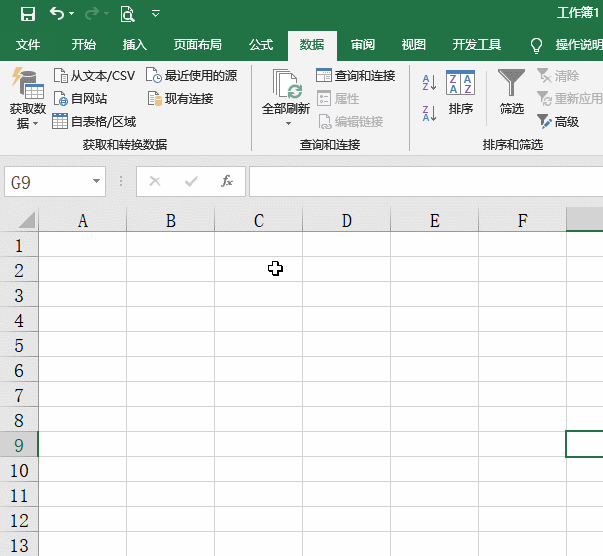Expand the Undo history dropdown arrow

pyautogui.click(x=72, y=13)
